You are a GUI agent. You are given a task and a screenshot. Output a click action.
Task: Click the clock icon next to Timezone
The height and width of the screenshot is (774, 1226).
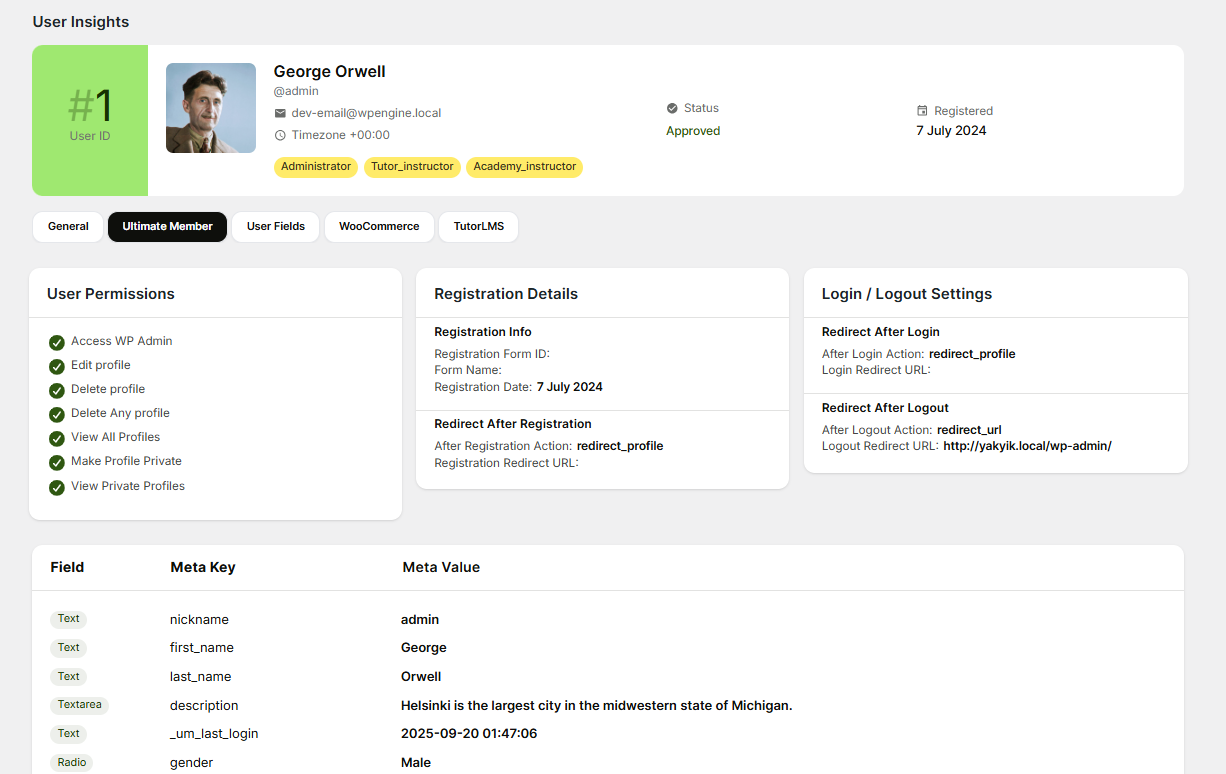[x=280, y=135]
